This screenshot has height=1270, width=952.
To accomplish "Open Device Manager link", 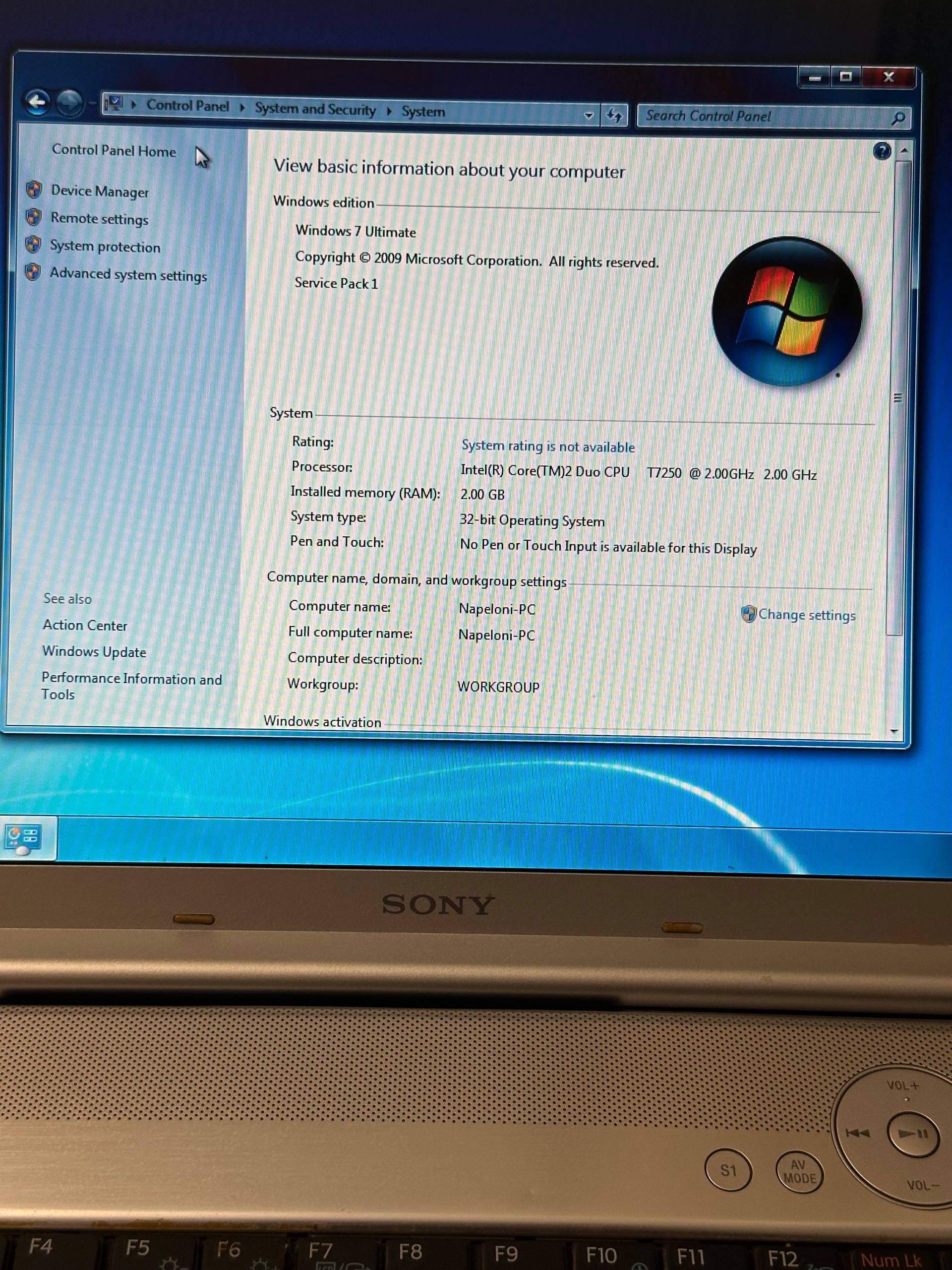I will (x=100, y=191).
